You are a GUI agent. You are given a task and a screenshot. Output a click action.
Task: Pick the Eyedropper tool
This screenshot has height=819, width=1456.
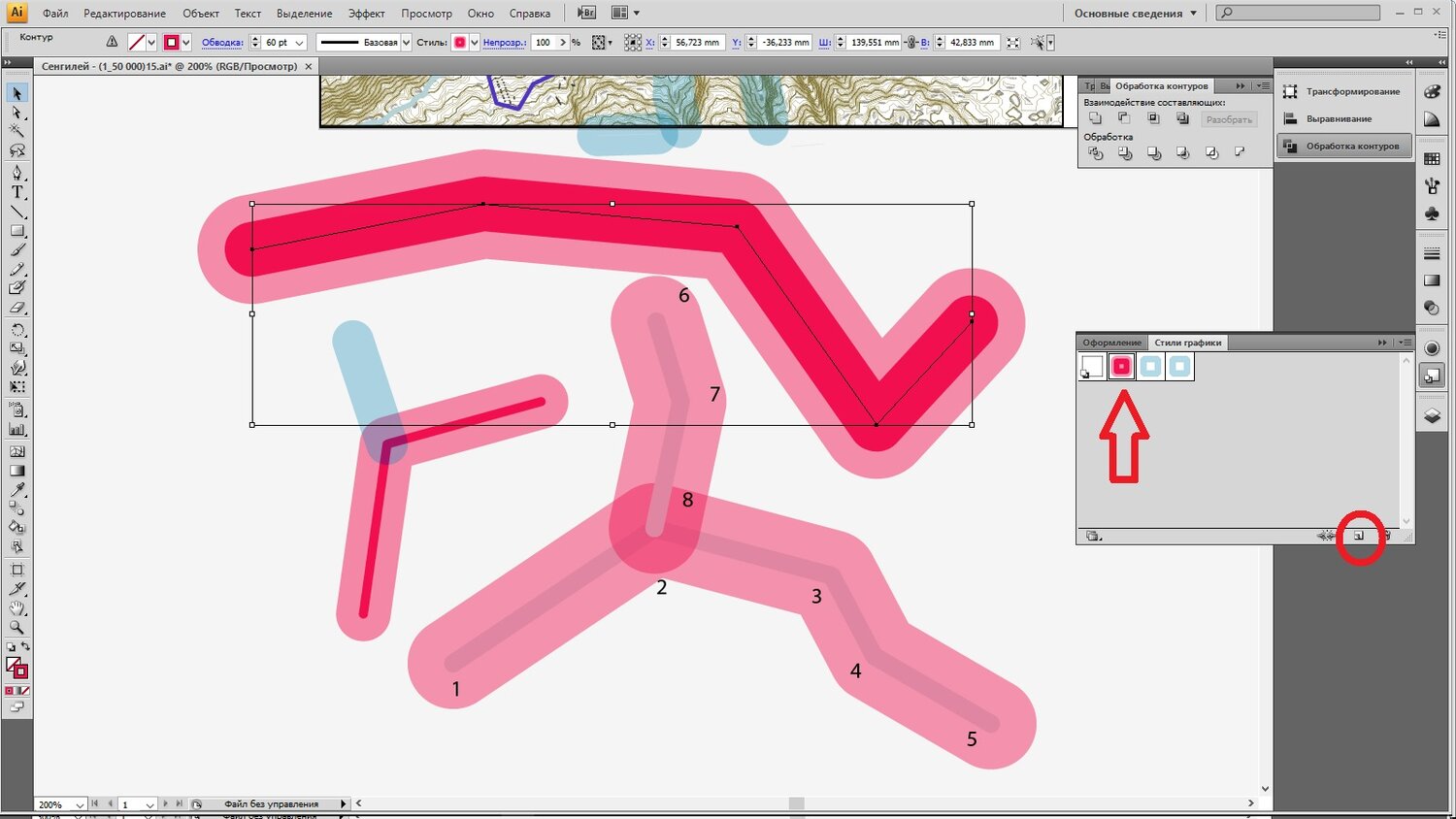(17, 489)
